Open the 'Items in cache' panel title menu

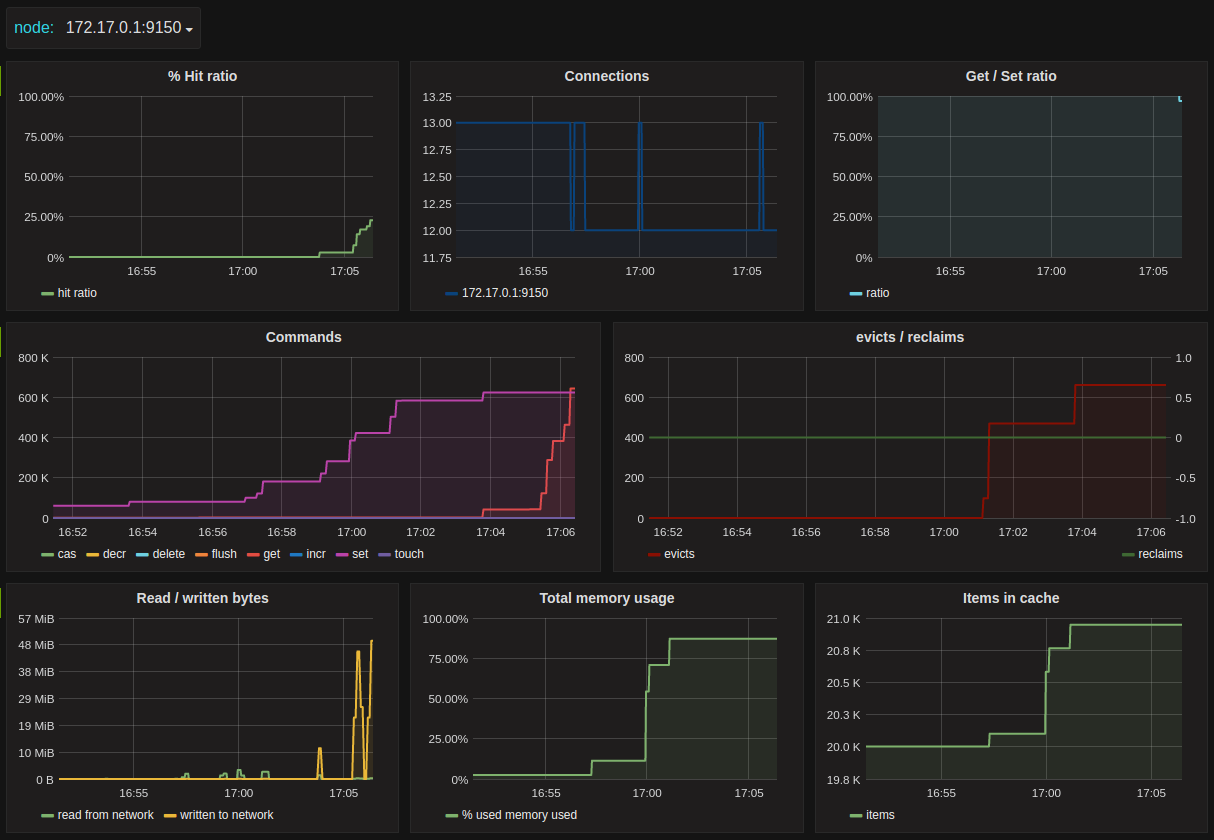1011,598
